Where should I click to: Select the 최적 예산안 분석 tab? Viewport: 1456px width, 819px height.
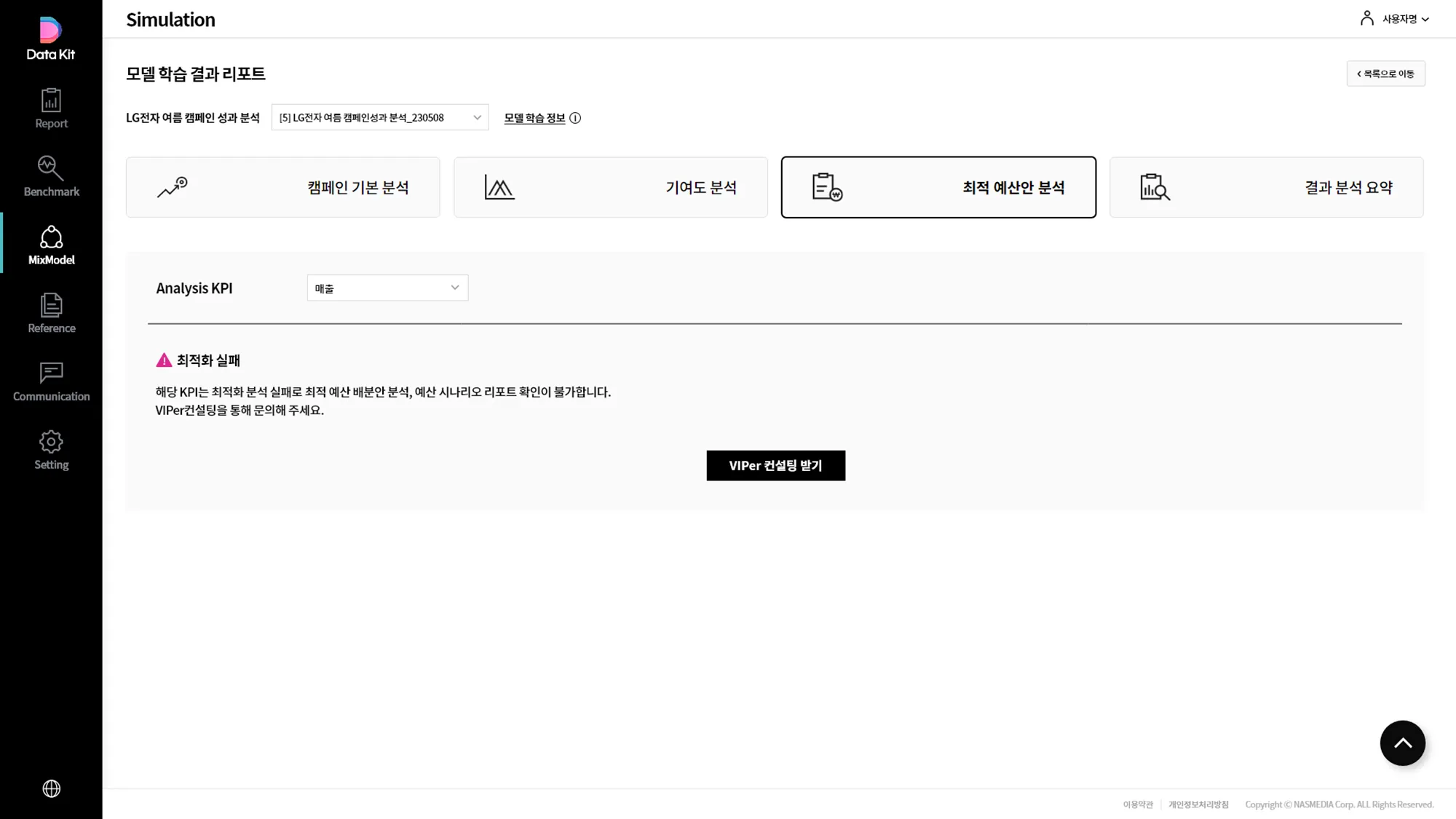coord(938,187)
